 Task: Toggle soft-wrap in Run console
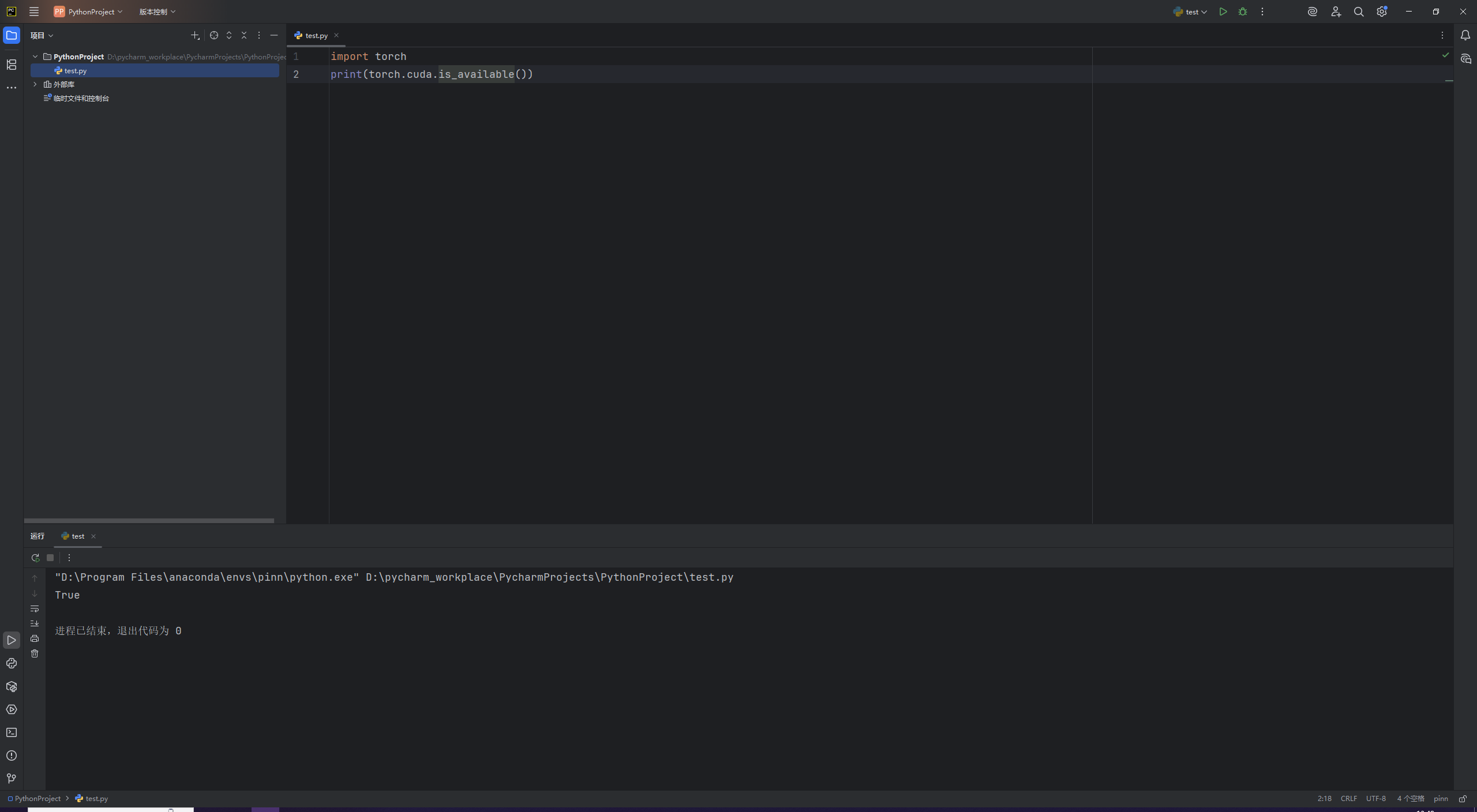35,608
